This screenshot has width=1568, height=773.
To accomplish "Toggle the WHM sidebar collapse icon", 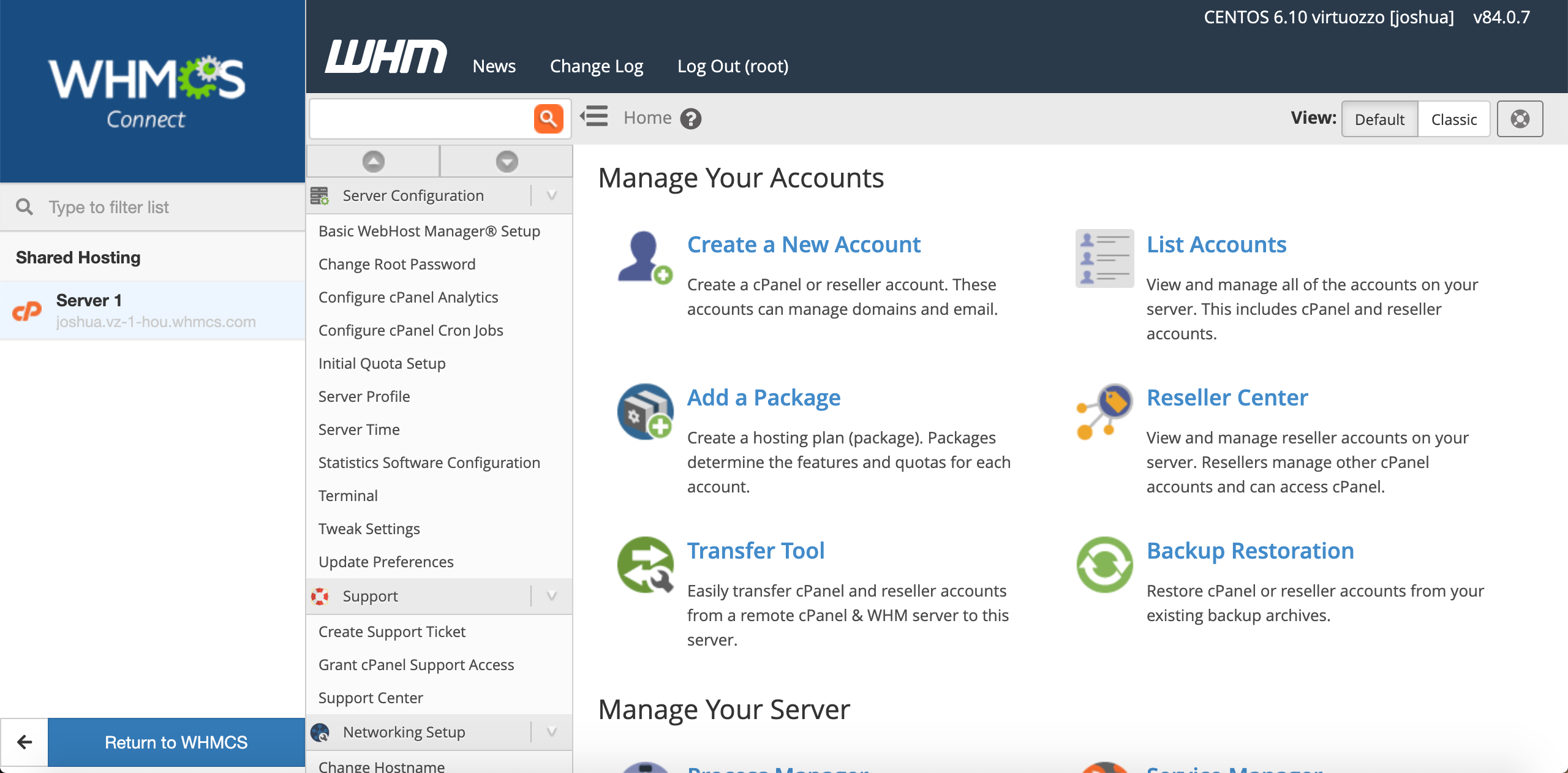I will (594, 116).
